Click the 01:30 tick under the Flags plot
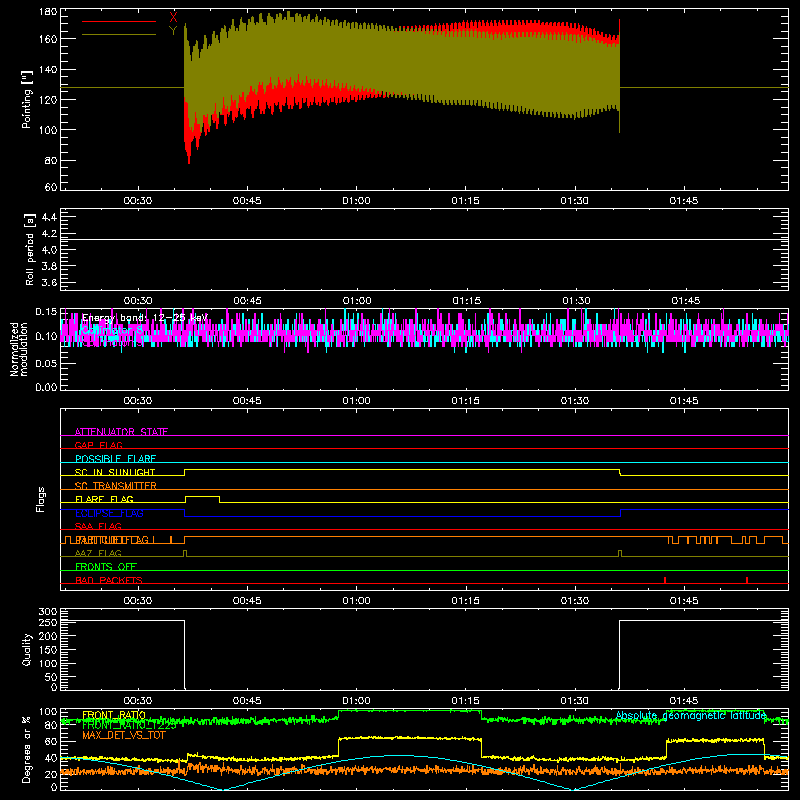800x800 pixels. pyautogui.click(x=575, y=601)
